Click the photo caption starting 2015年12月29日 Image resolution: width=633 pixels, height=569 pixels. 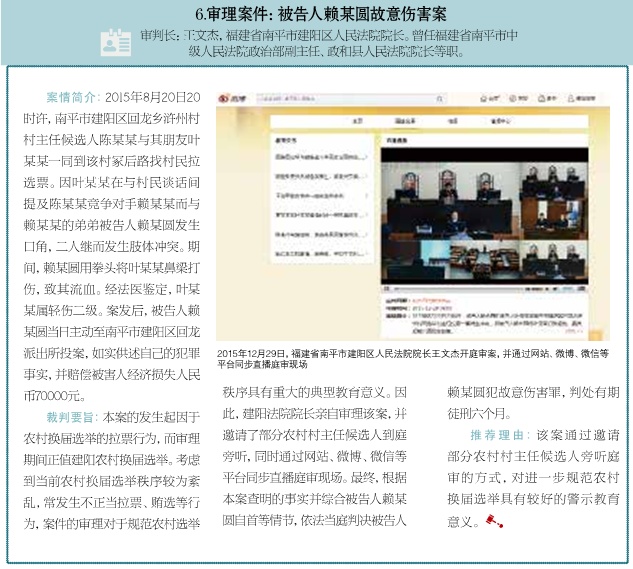click(413, 359)
